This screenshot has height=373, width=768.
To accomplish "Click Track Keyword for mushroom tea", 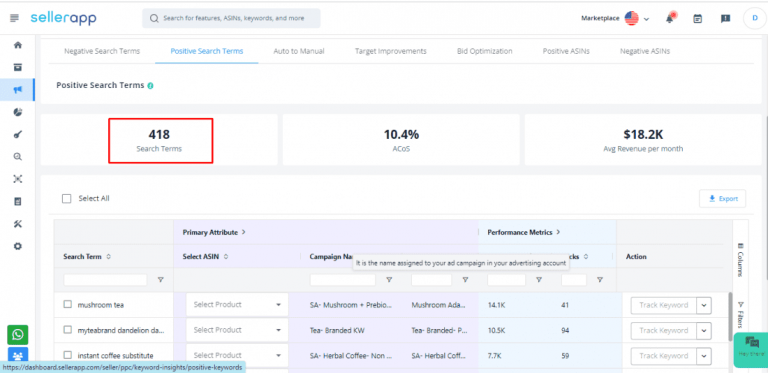I will tap(664, 305).
